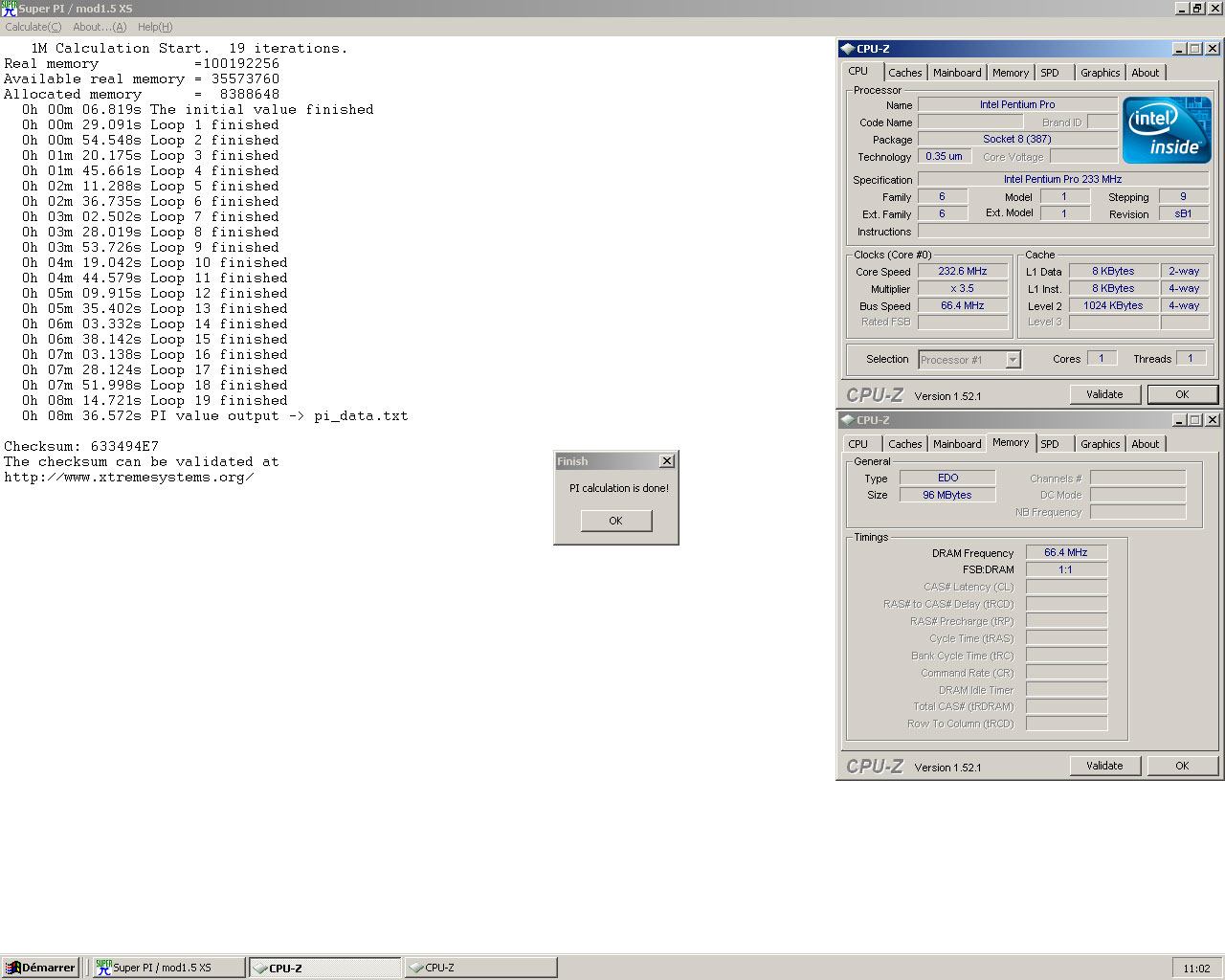Select Caches tab in upper CPU-Z window
Viewport: 1225px width, 980px height.
(904, 73)
